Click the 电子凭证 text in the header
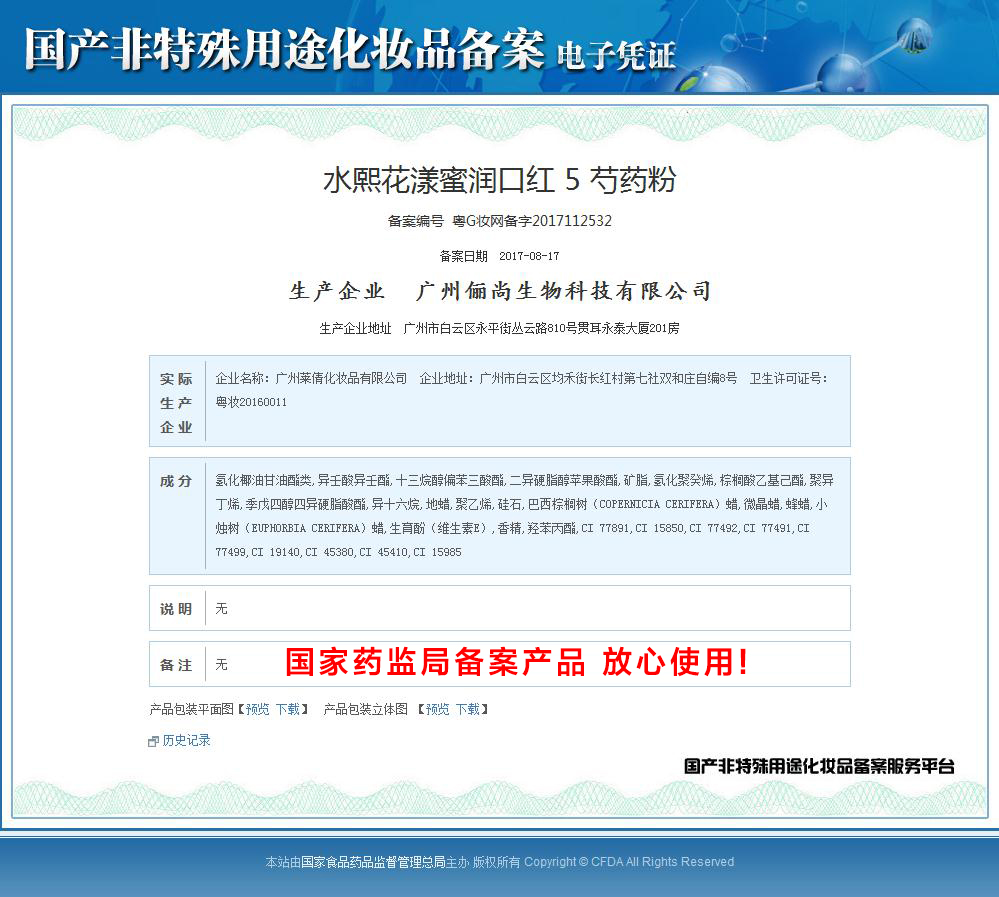Image resolution: width=999 pixels, height=897 pixels. (616, 55)
